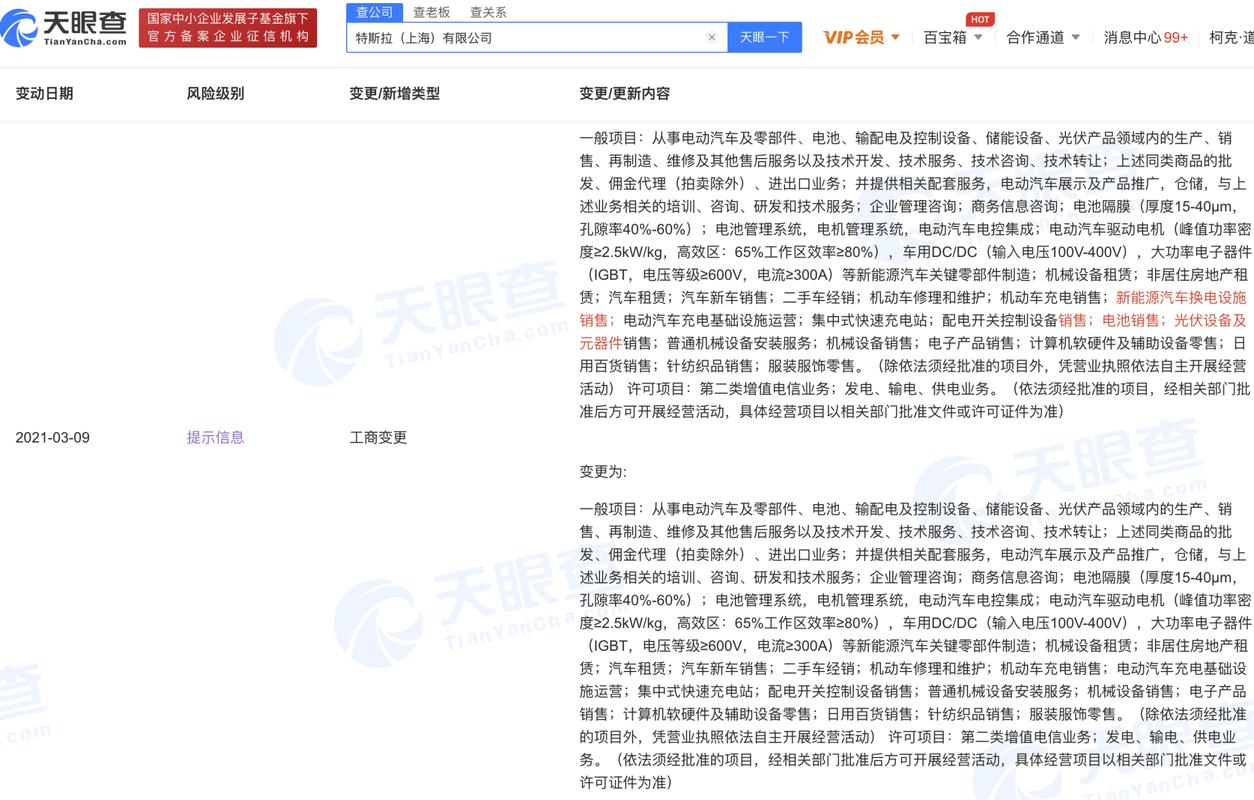Viewport: 1254px width, 800px height.
Task: Switch to the 查老板 tab
Action: coord(432,12)
